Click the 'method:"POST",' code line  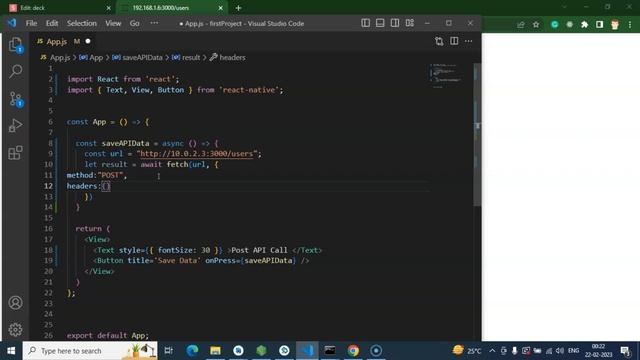[x=97, y=175]
